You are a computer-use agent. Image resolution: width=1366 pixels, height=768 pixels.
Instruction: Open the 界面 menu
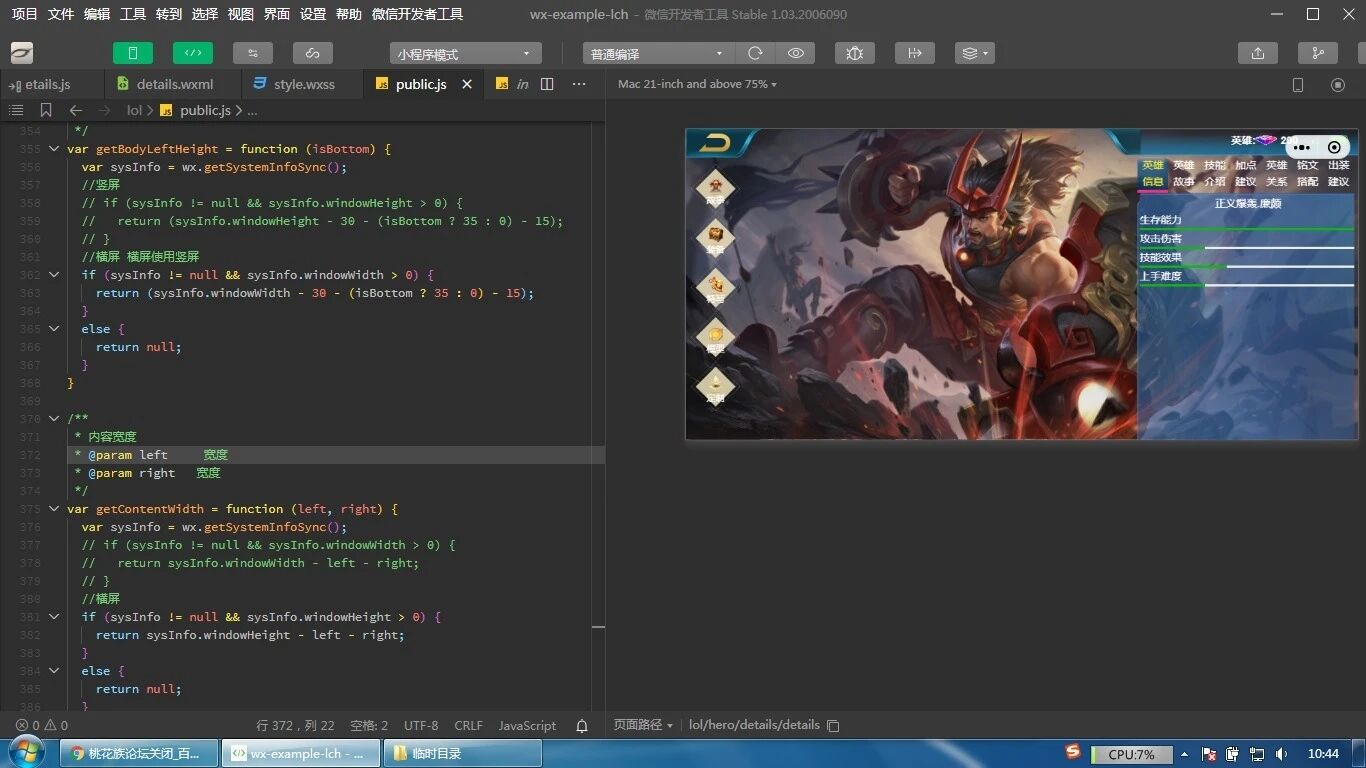click(x=277, y=14)
